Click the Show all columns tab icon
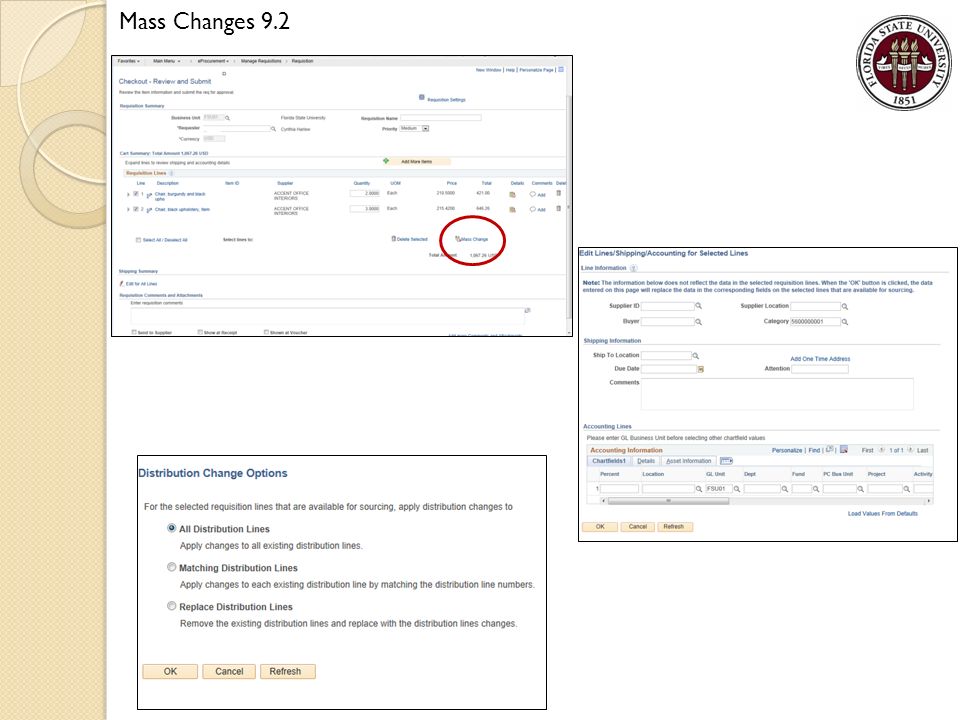This screenshot has height=720, width=960. (726, 461)
